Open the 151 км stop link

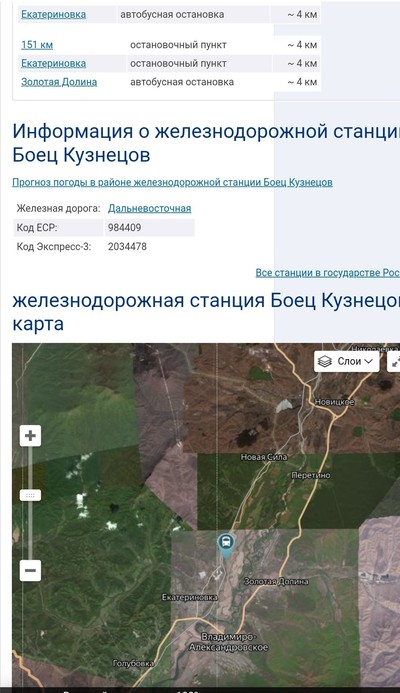click(37, 45)
